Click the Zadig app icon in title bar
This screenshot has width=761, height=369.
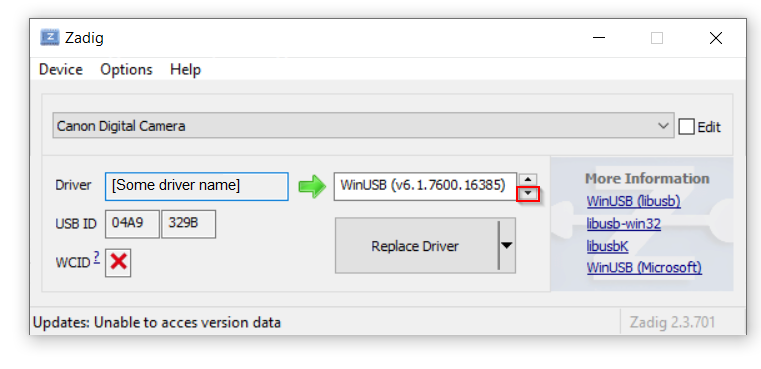click(x=50, y=37)
